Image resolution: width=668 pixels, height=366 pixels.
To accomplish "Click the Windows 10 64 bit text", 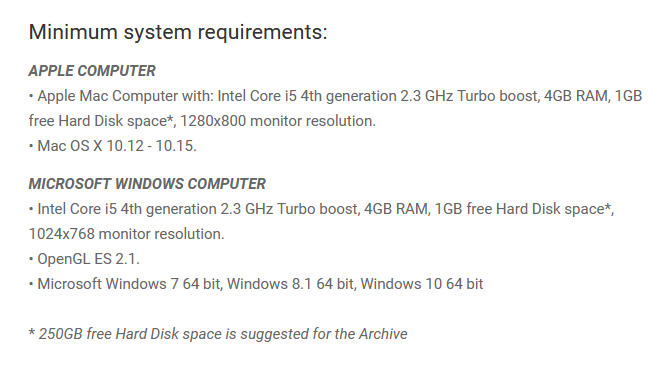I will click(422, 284).
